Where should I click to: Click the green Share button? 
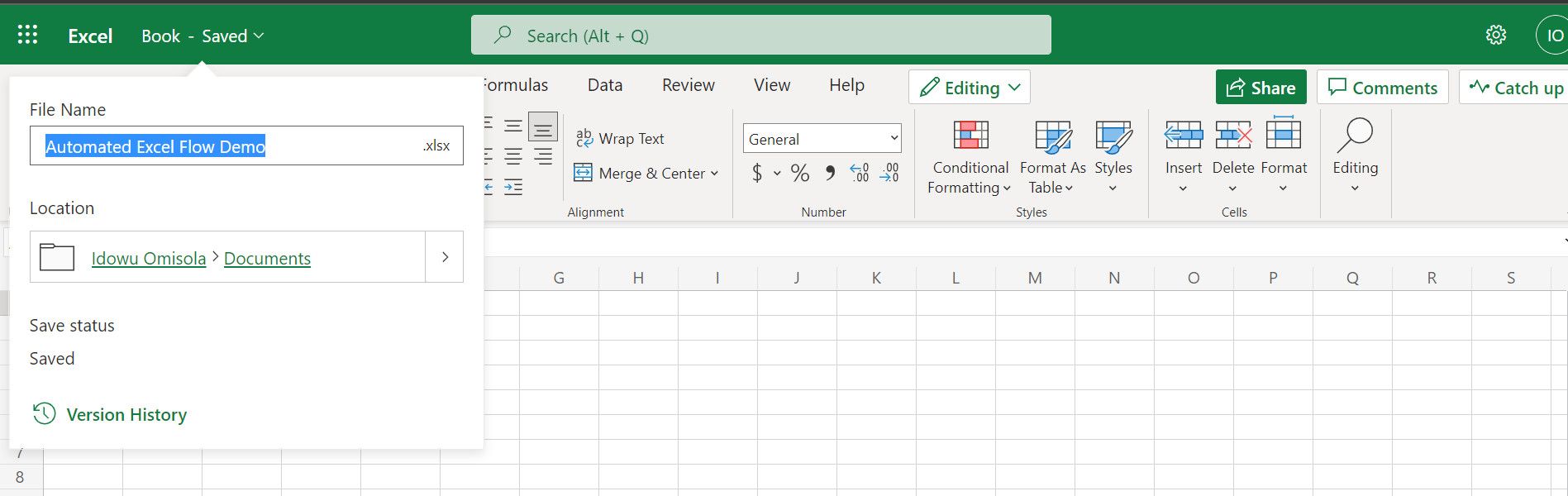tap(1261, 87)
